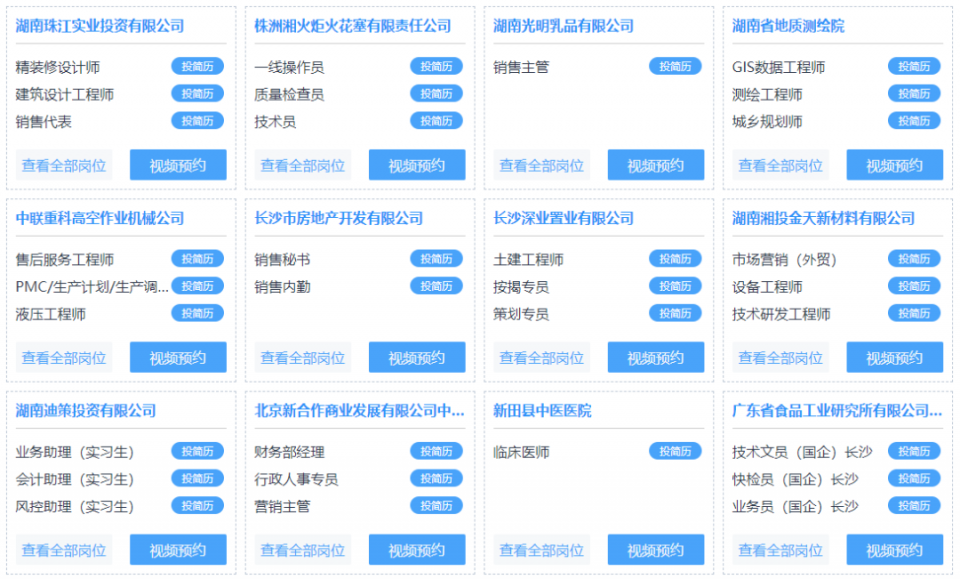Open 株洲湘火炬火花塞有限责任公司 company link
Screen dimensions: 960x579
click(353, 26)
